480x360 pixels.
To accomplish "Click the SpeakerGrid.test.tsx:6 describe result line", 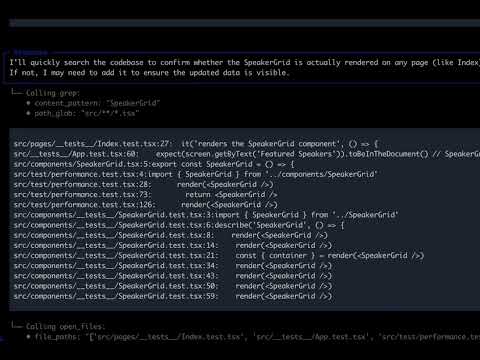I will pyautogui.click(x=179, y=225).
